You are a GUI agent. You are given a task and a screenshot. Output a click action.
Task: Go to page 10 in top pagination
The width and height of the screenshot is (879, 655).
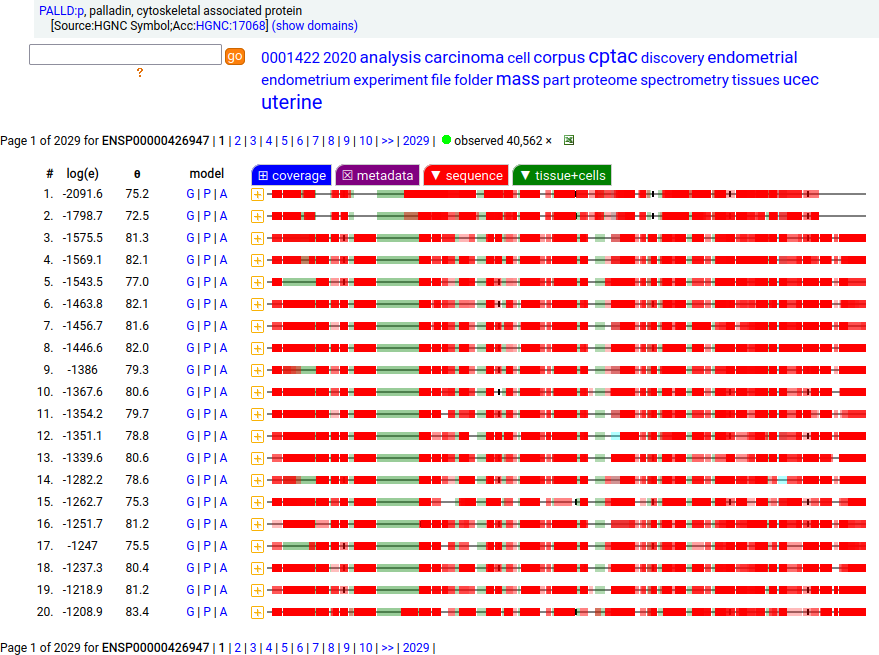coord(366,141)
